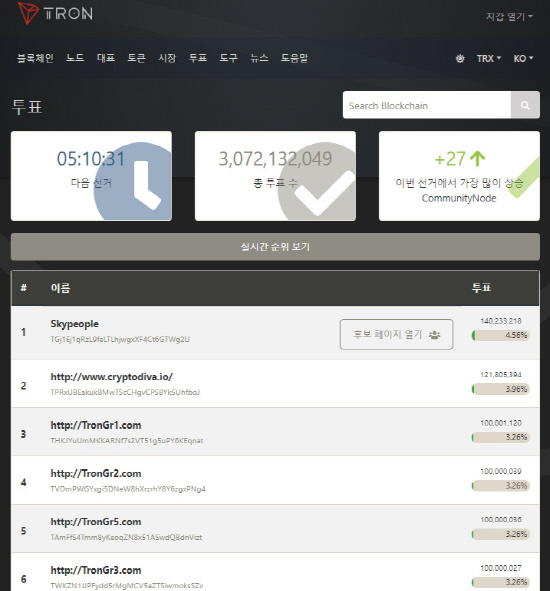This screenshot has width=550, height=591.
Task: Open the 도구 menu
Action: coord(228,58)
